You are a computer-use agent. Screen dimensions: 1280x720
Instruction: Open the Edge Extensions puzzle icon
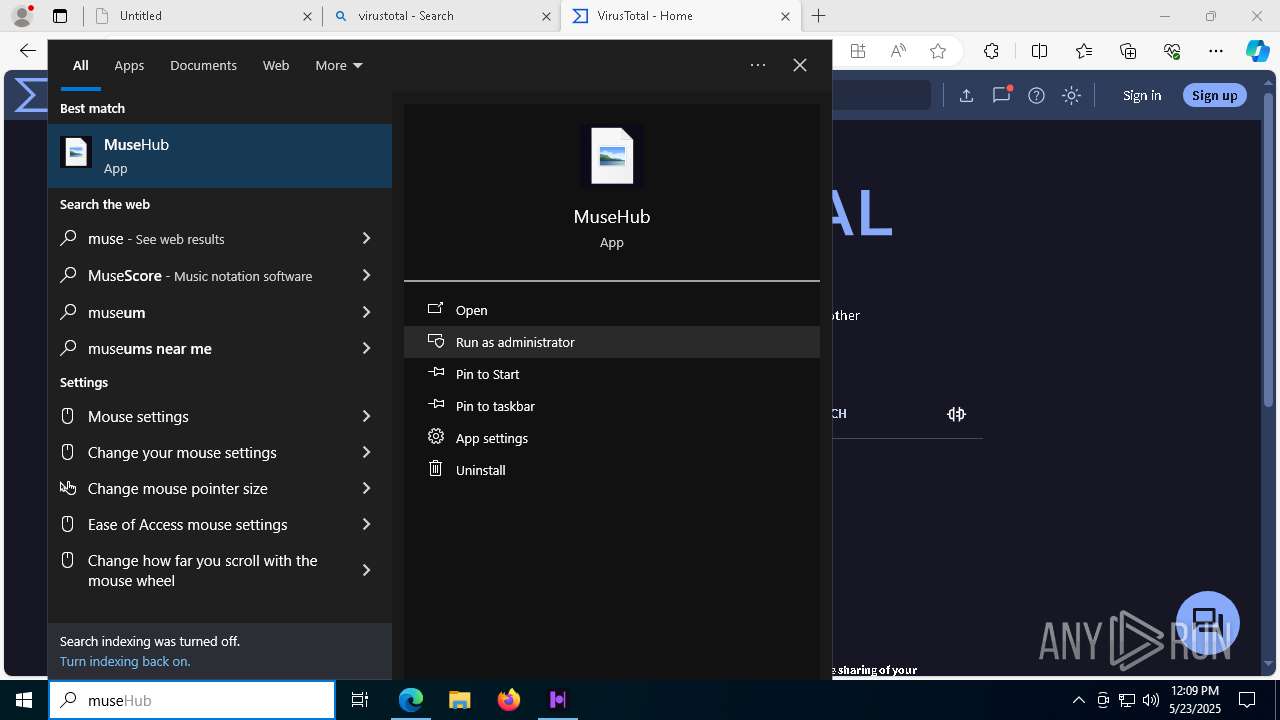pos(991,52)
